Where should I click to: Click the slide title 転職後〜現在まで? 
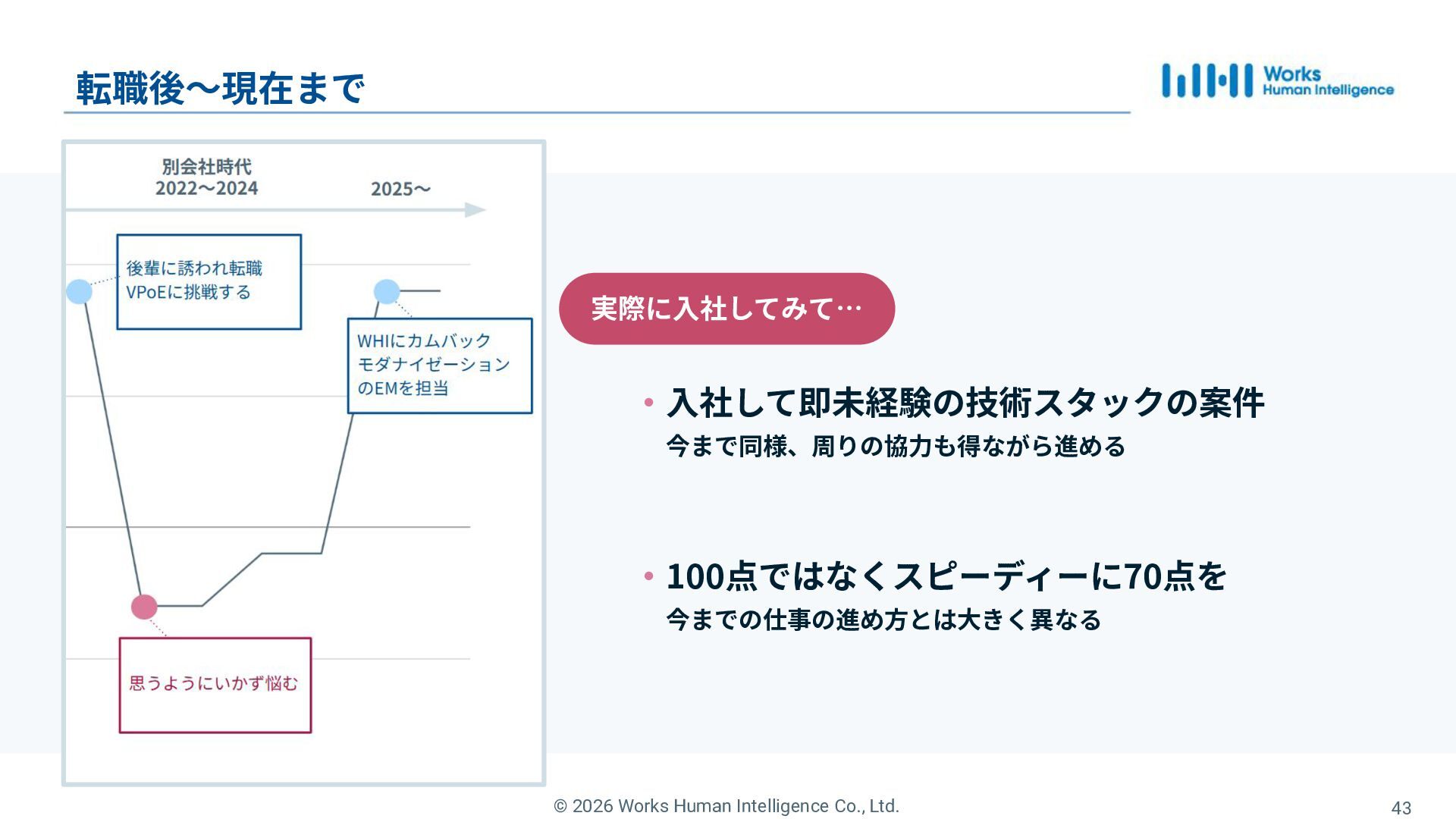[x=220, y=89]
